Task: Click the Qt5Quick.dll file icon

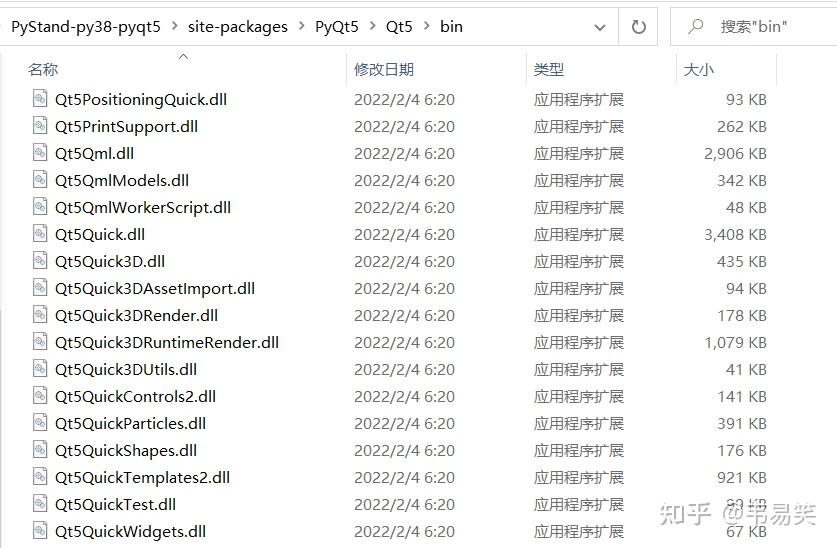Action: click(40, 234)
